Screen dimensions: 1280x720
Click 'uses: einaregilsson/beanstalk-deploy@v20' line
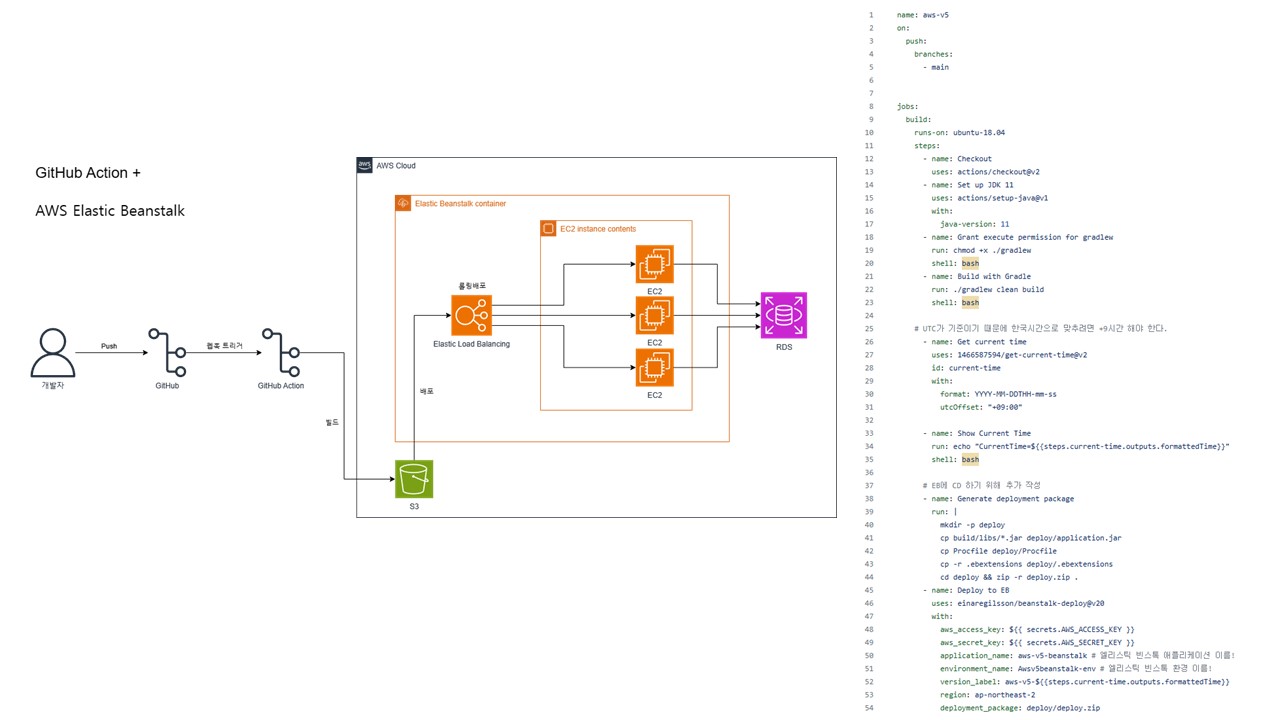(1018, 603)
